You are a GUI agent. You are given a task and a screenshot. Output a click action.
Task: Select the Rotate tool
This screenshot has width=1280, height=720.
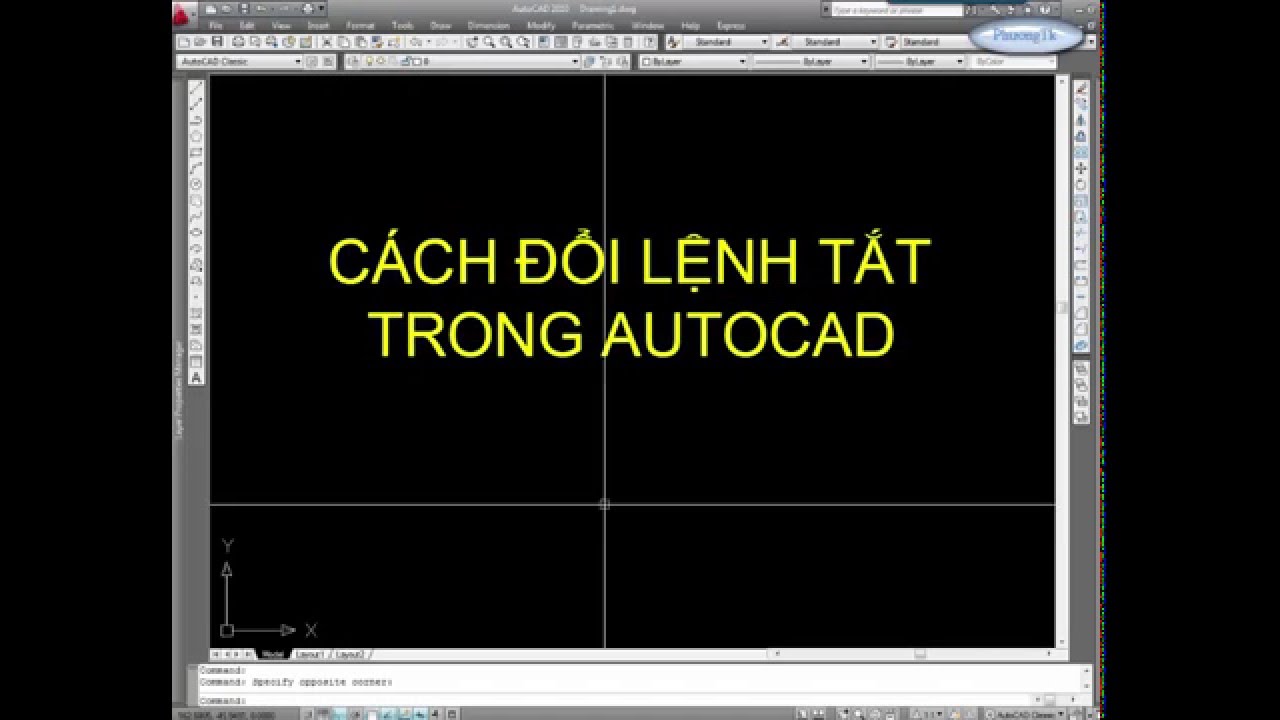pyautogui.click(x=1081, y=184)
